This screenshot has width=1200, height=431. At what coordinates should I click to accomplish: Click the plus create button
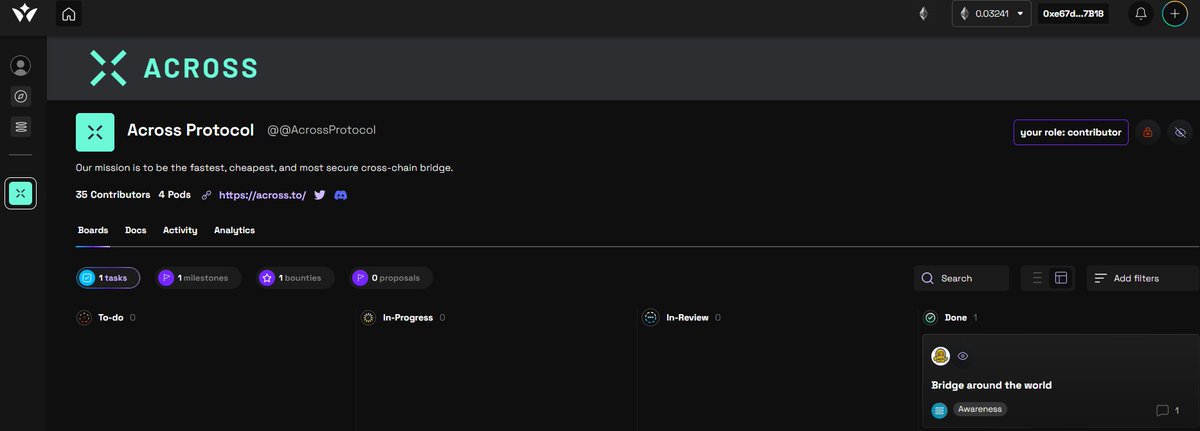(x=1175, y=14)
